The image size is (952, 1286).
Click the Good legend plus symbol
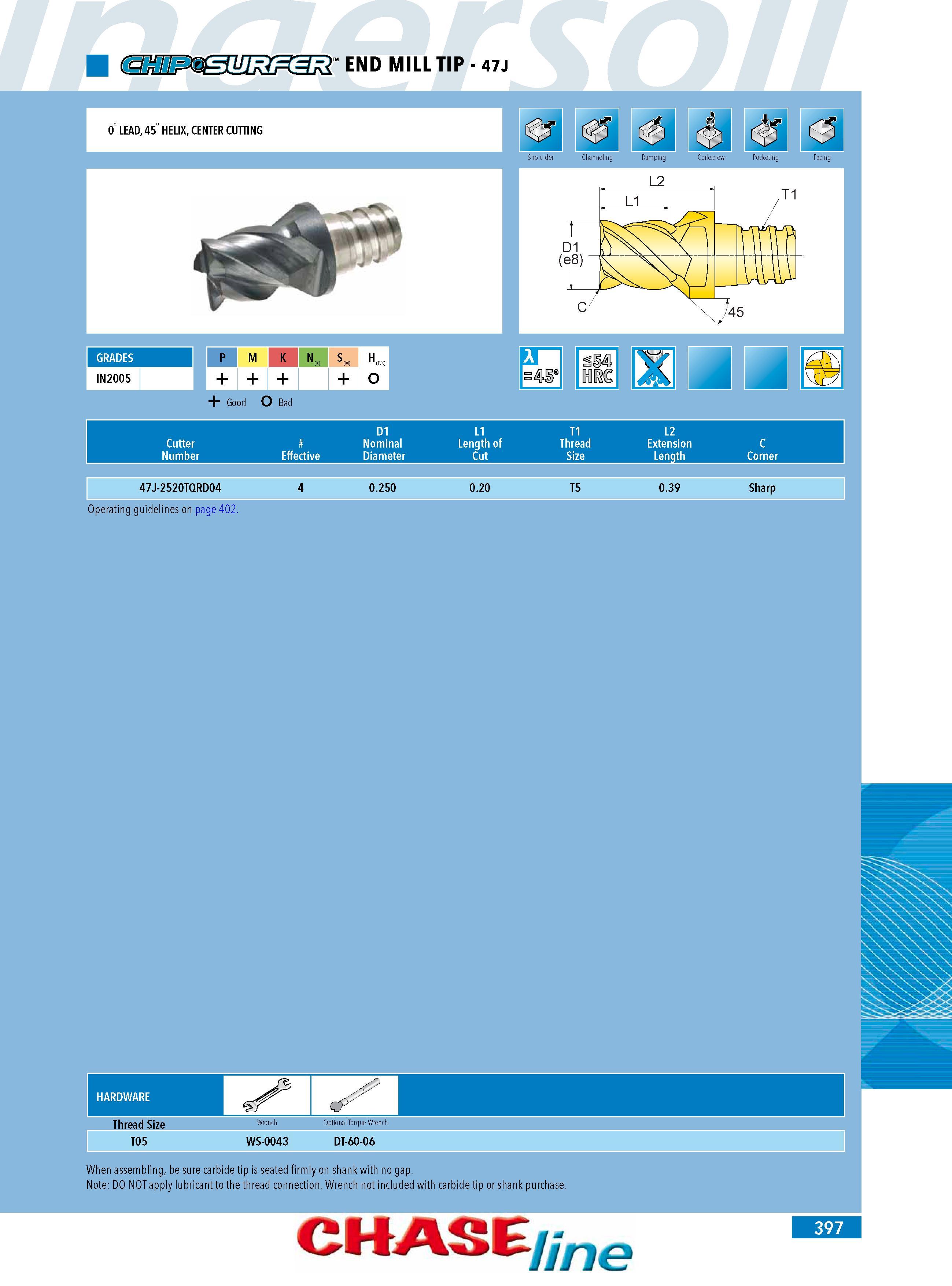pos(214,401)
